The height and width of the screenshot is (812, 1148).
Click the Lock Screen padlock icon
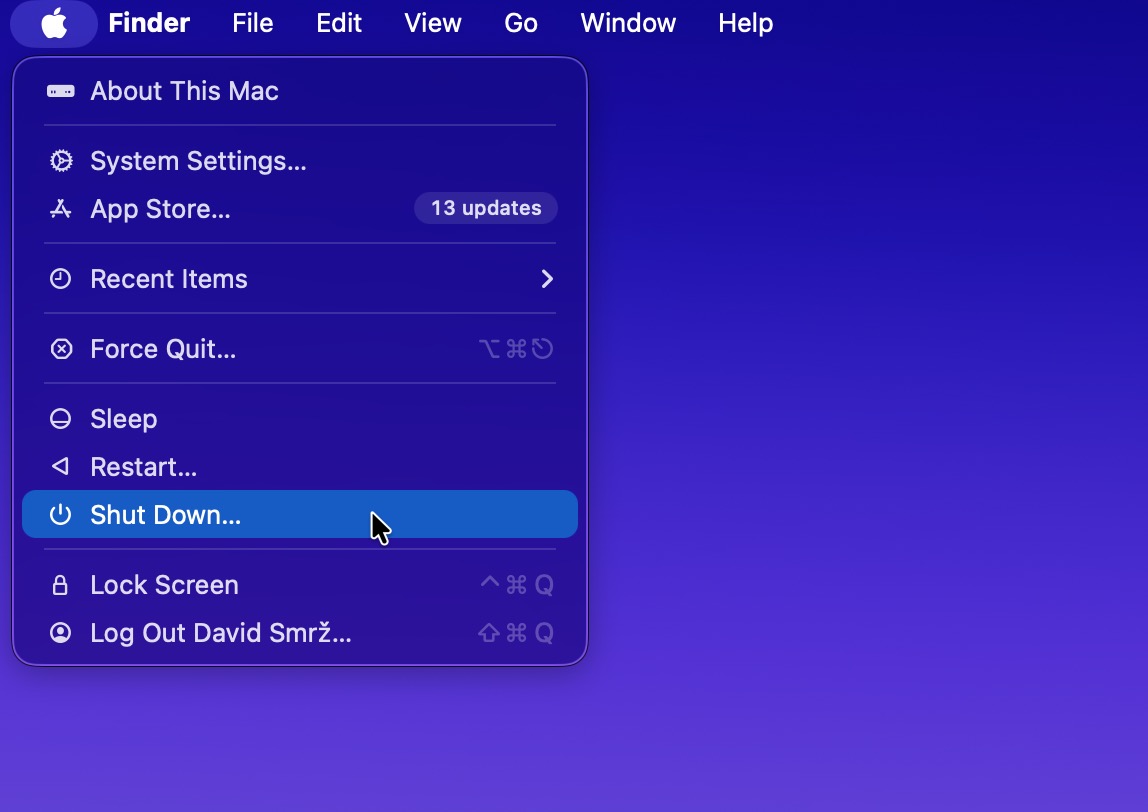[x=61, y=584]
